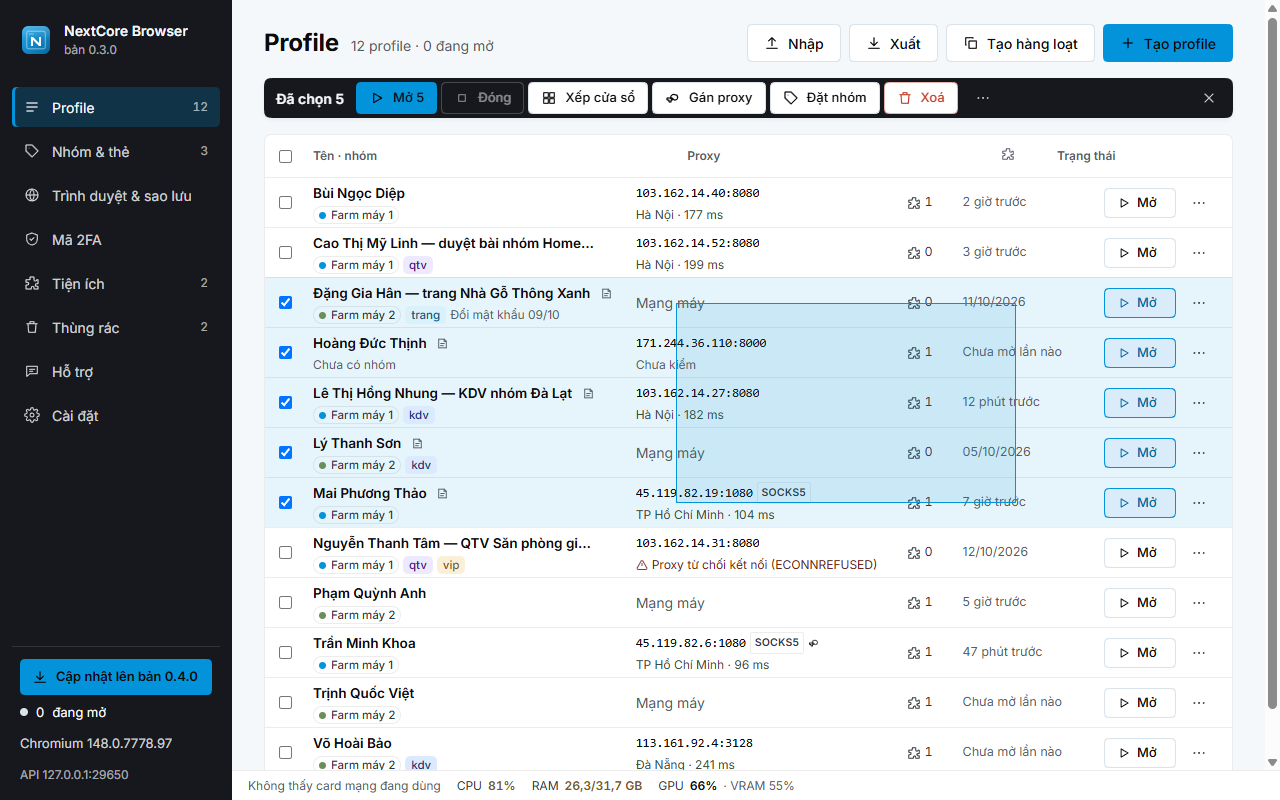Click Cập nhật lên bản 0.4.0

[x=116, y=677]
